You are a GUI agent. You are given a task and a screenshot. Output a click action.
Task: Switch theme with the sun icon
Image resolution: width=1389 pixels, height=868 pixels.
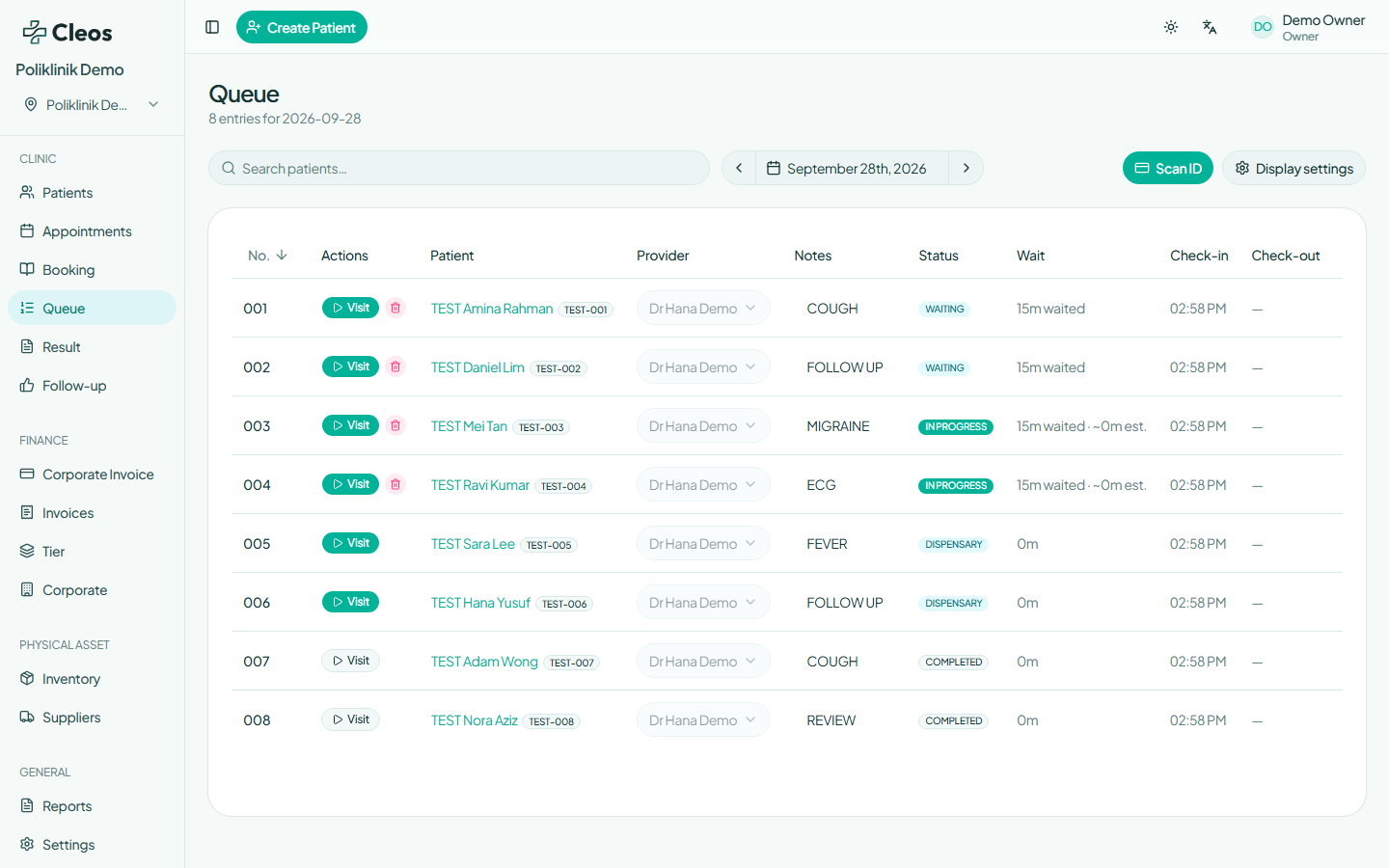pos(1171,27)
